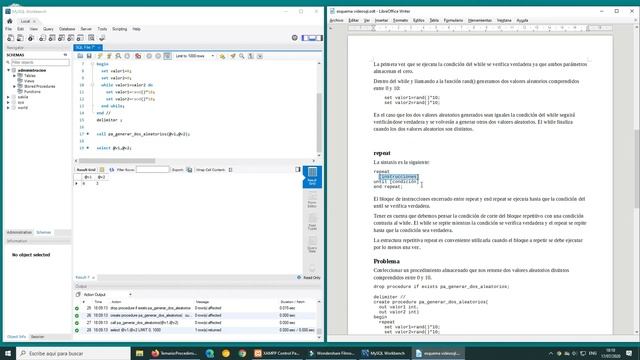Find magnifier icon in the editor toolbar
The image size is (640, 360).
(x=242, y=56)
